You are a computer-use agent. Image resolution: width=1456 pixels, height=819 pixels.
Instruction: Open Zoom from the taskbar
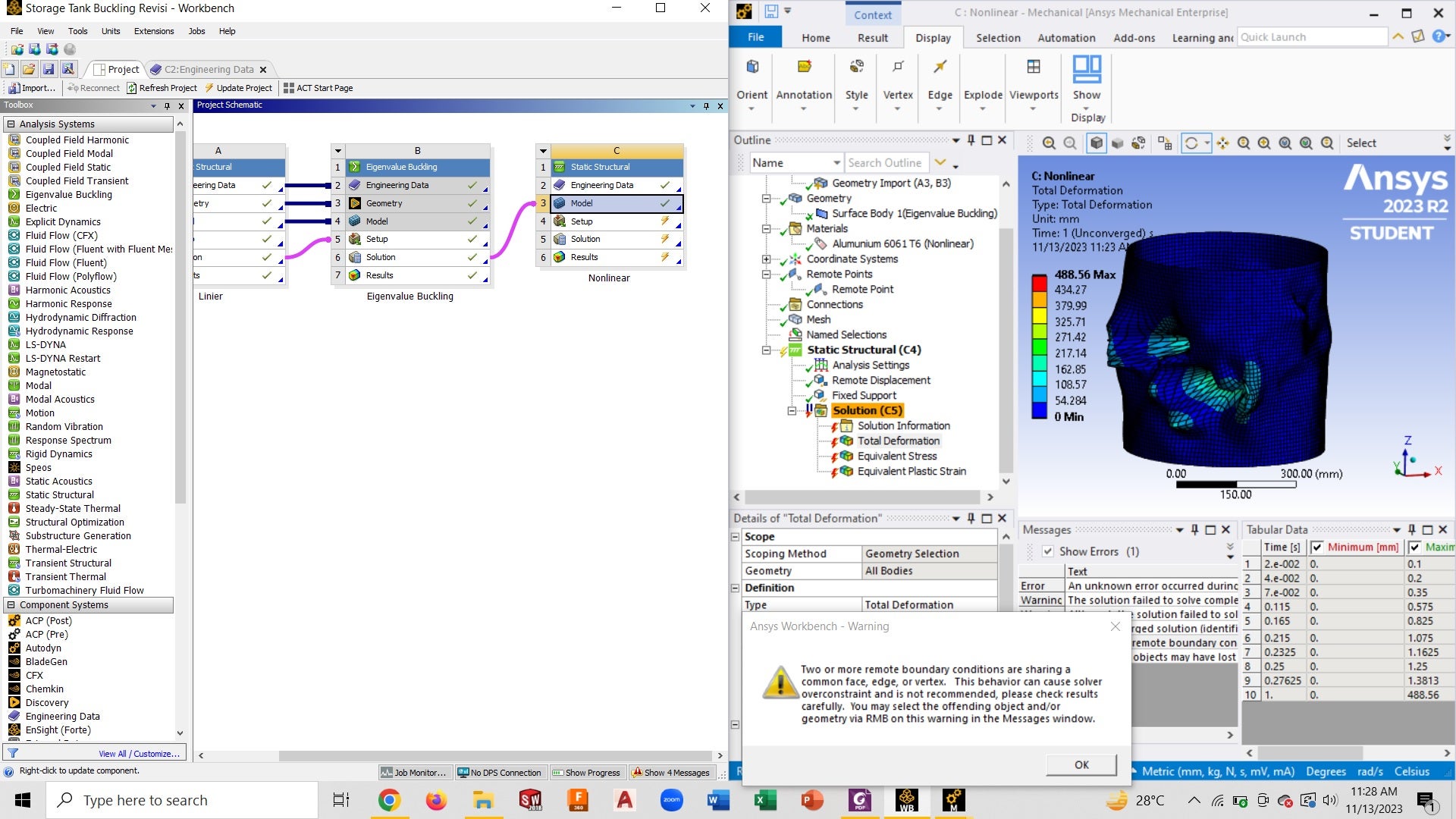[671, 800]
